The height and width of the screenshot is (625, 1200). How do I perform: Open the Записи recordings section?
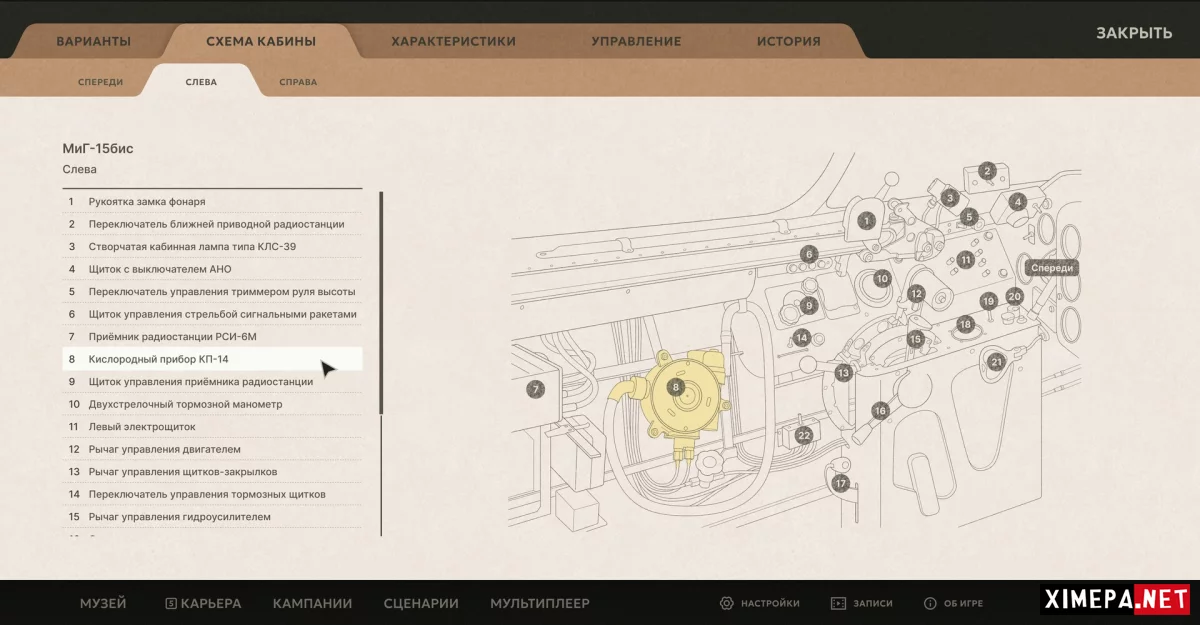tap(861, 603)
